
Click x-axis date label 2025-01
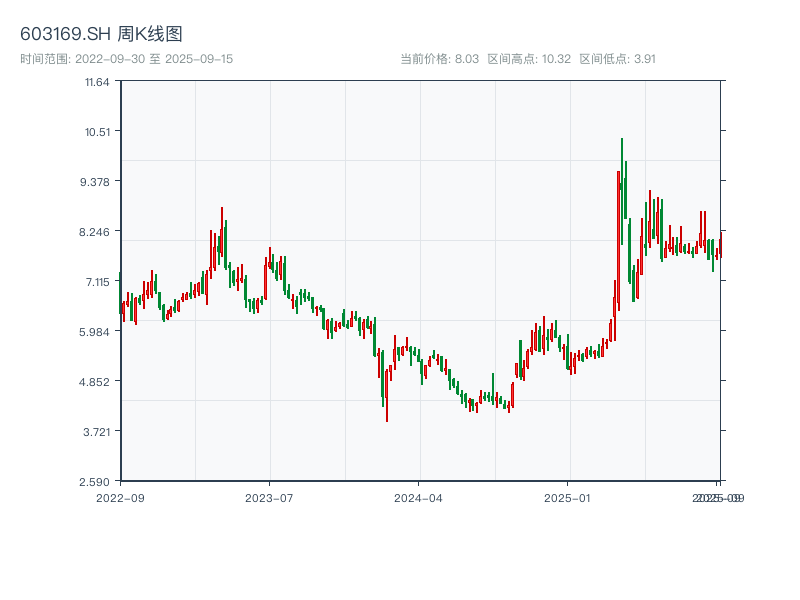[x=567, y=498]
